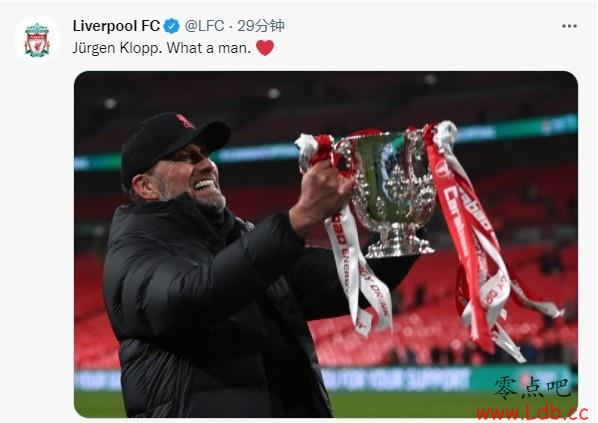The width and height of the screenshot is (598, 423).
Task: Open the tweet via 29分钟 timestamp
Action: 261,26
